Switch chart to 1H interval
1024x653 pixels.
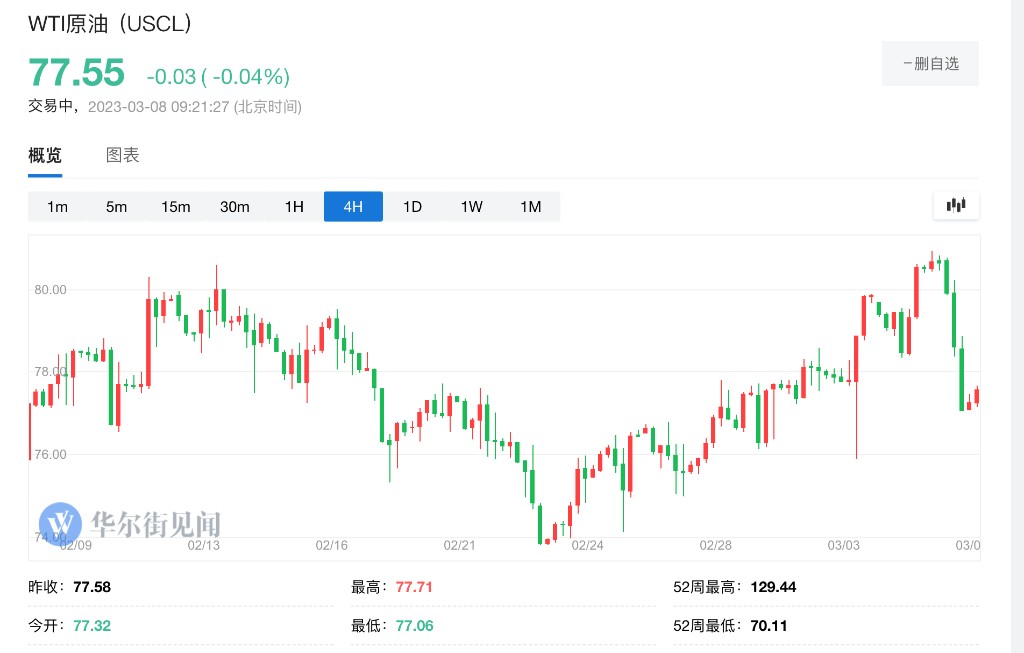294,207
